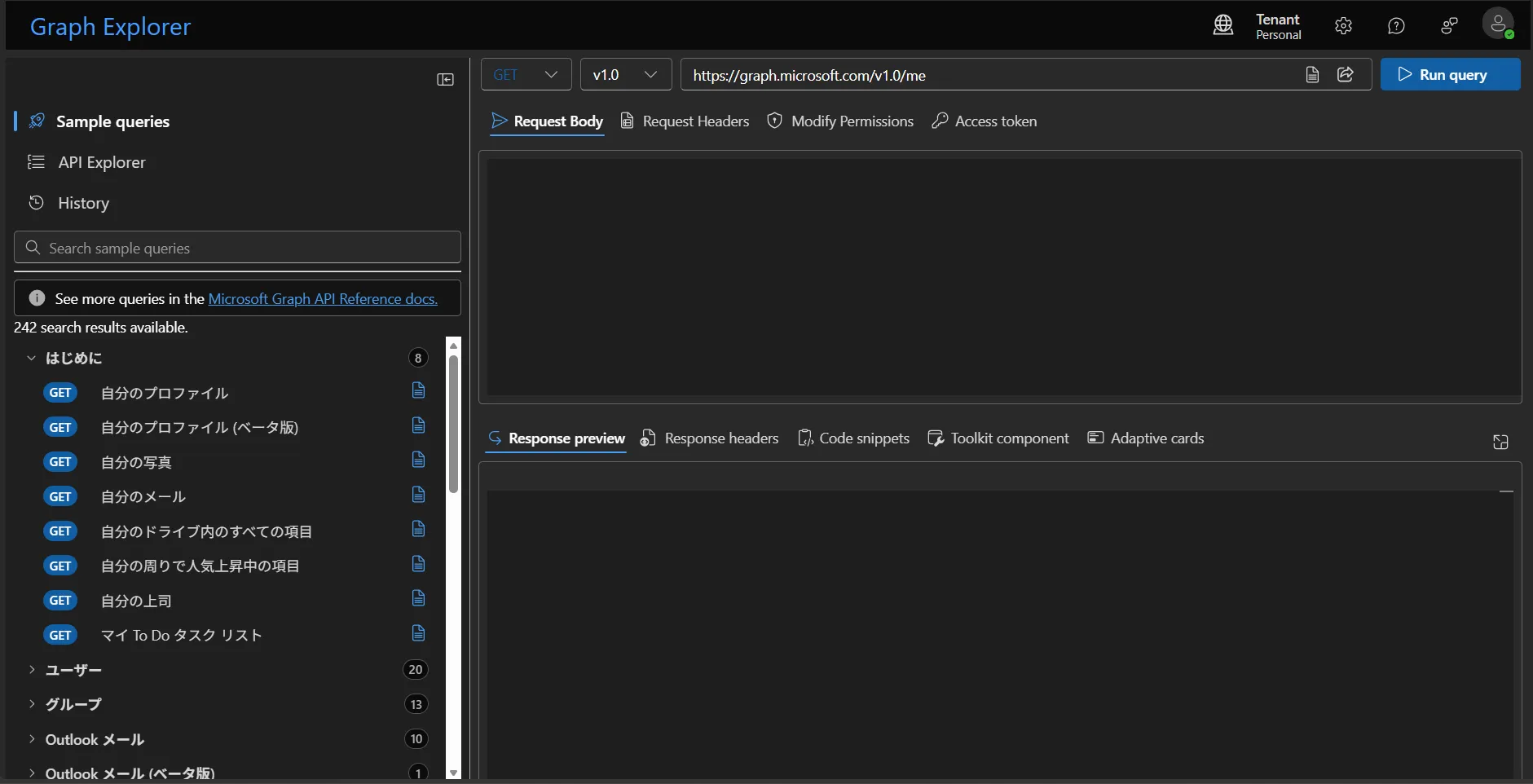Expand the ユーザー category

31,670
